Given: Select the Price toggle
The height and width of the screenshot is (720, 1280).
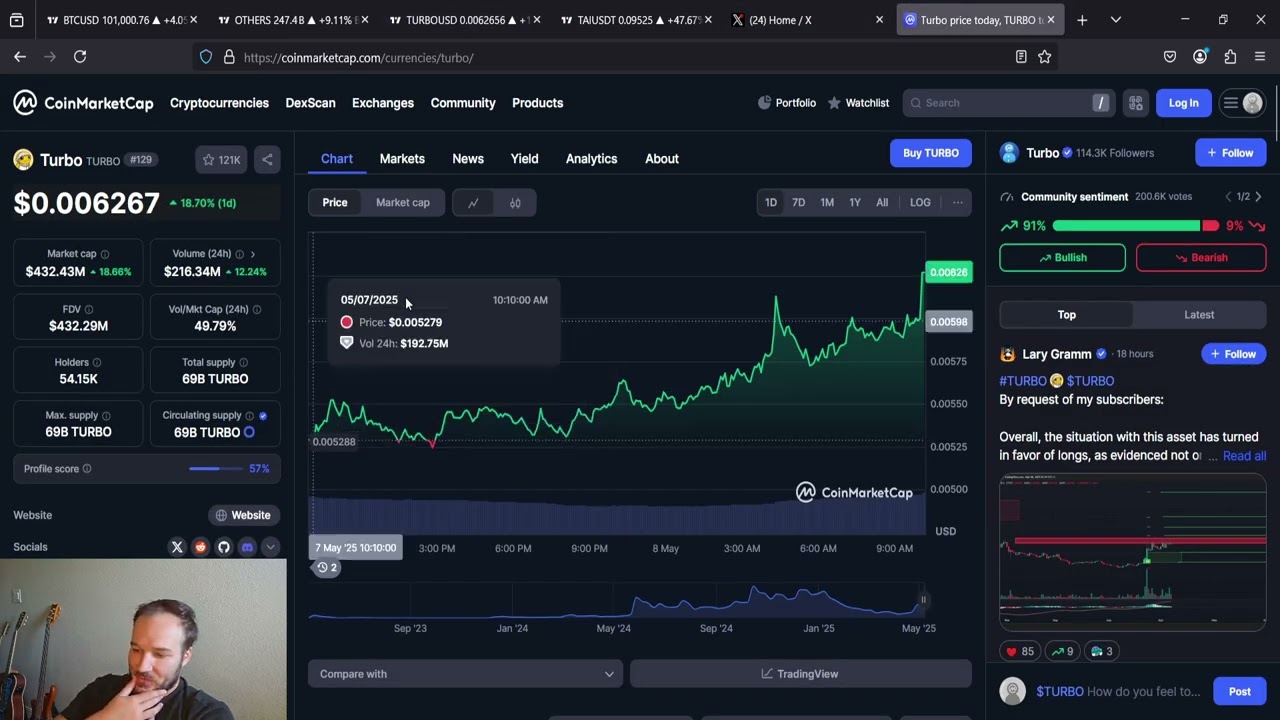Looking at the screenshot, I should click(x=335, y=203).
